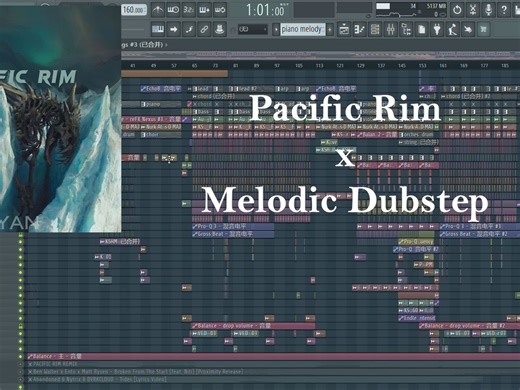The width and height of the screenshot is (520, 390).
Task: Select the piano pattern clip
Action: pyautogui.click(x=161, y=104)
